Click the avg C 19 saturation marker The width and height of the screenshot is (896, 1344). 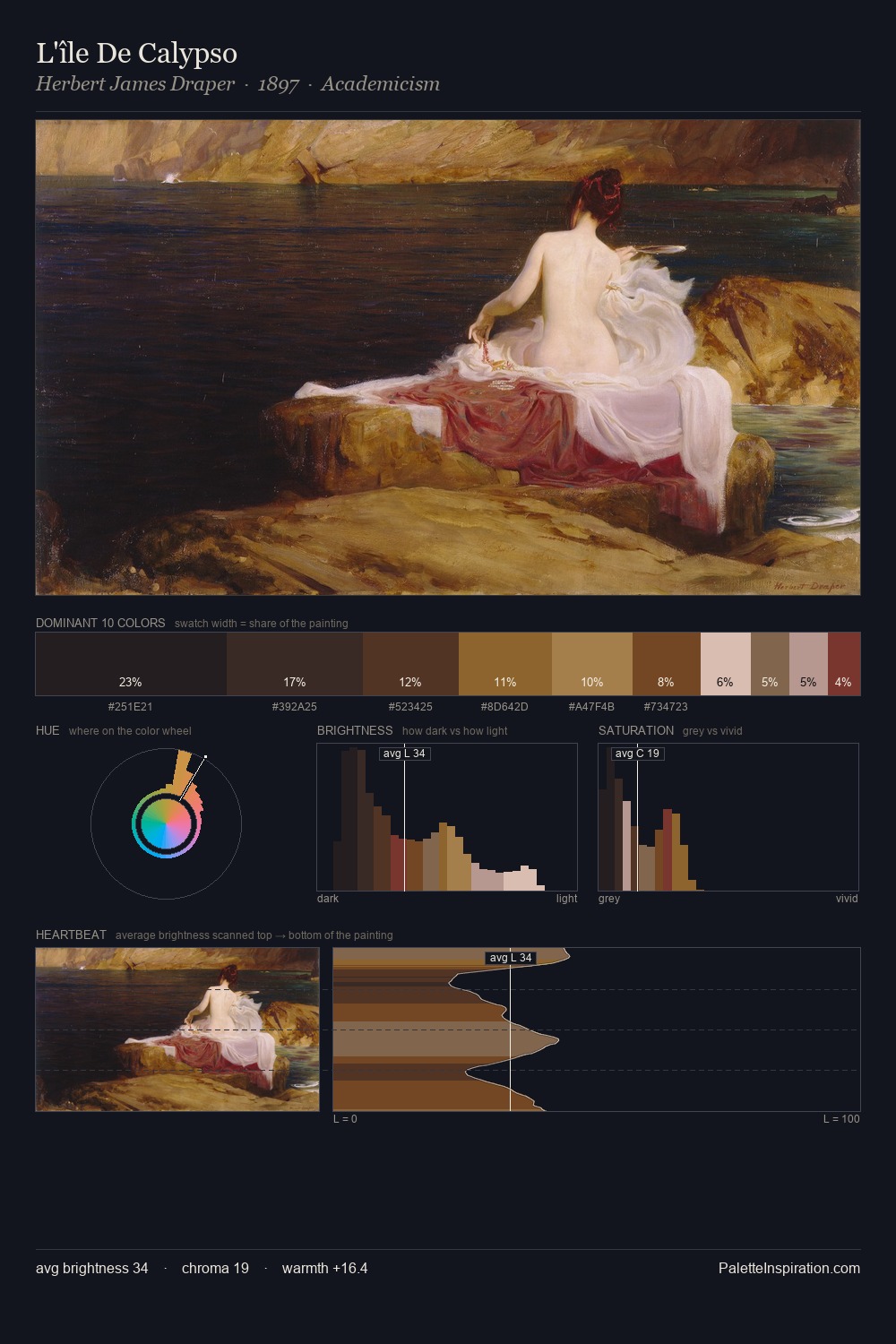[x=637, y=754]
